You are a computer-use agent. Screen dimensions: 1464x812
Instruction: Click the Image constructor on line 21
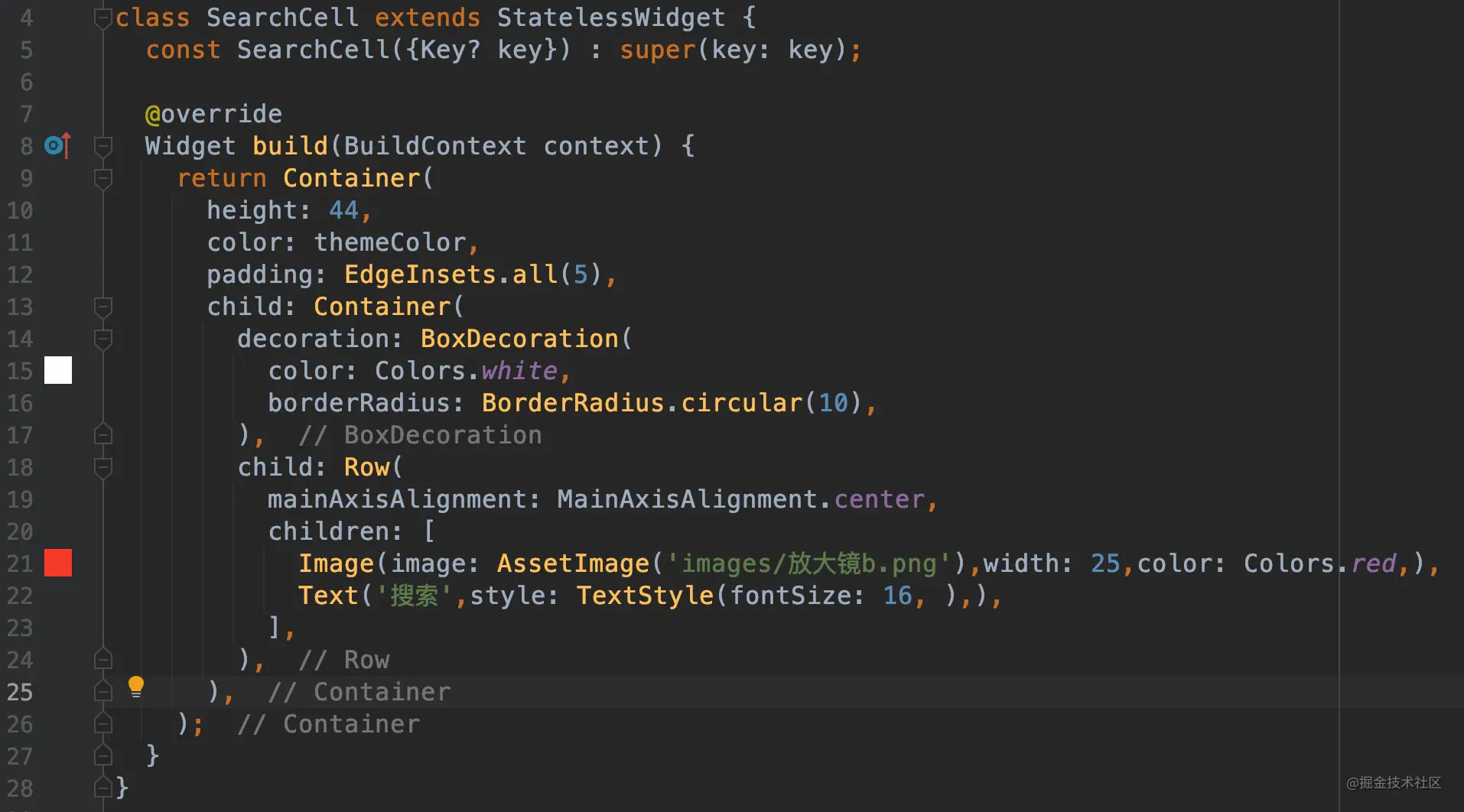pyautogui.click(x=337, y=564)
